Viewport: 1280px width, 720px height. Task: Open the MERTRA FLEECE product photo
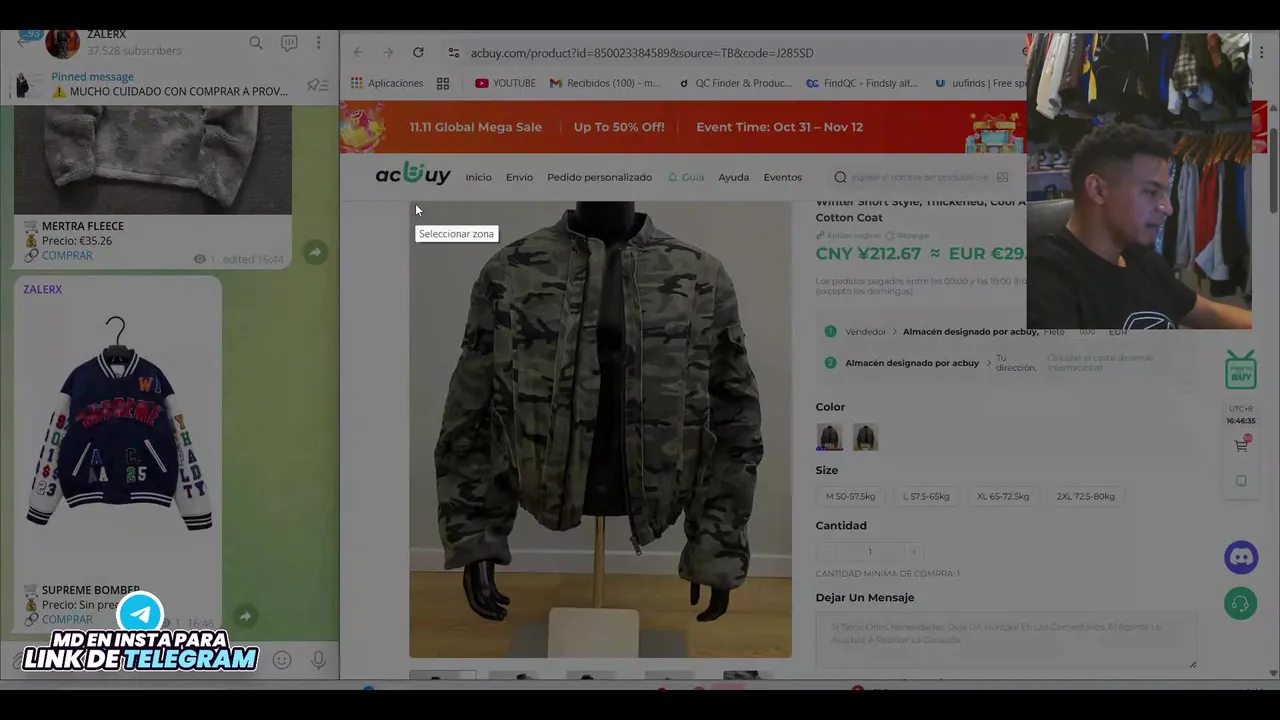tap(153, 160)
